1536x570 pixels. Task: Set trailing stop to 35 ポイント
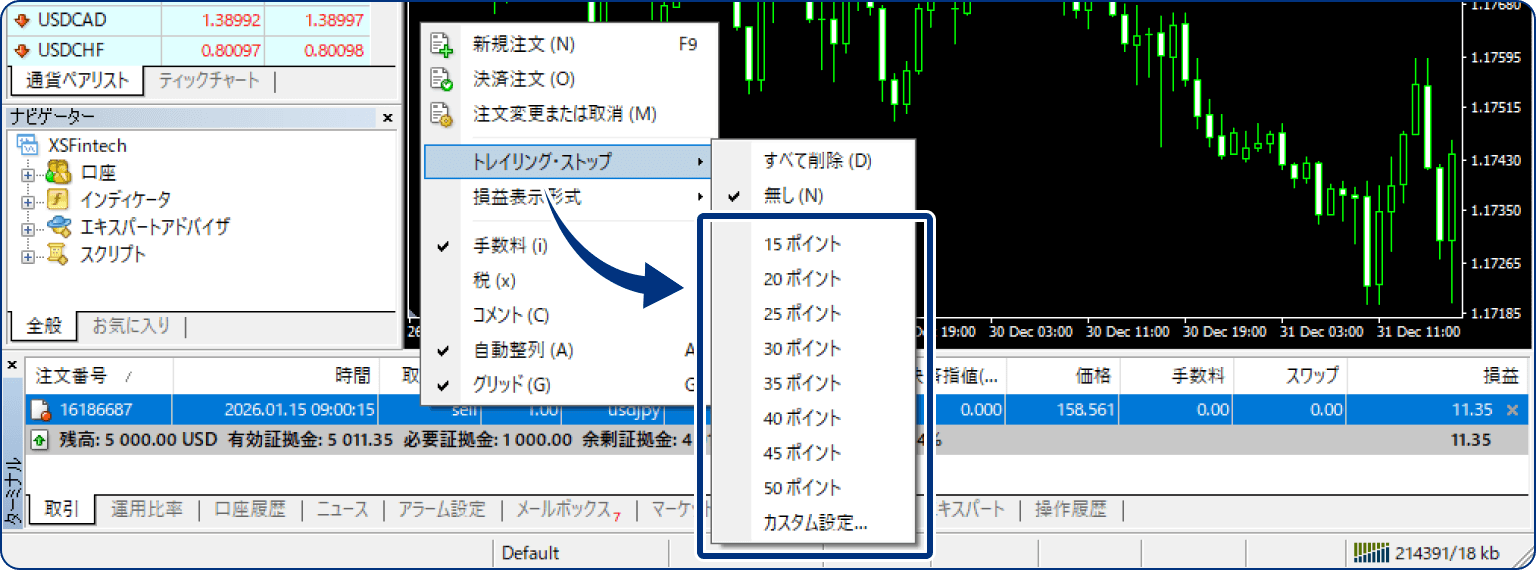(x=812, y=383)
